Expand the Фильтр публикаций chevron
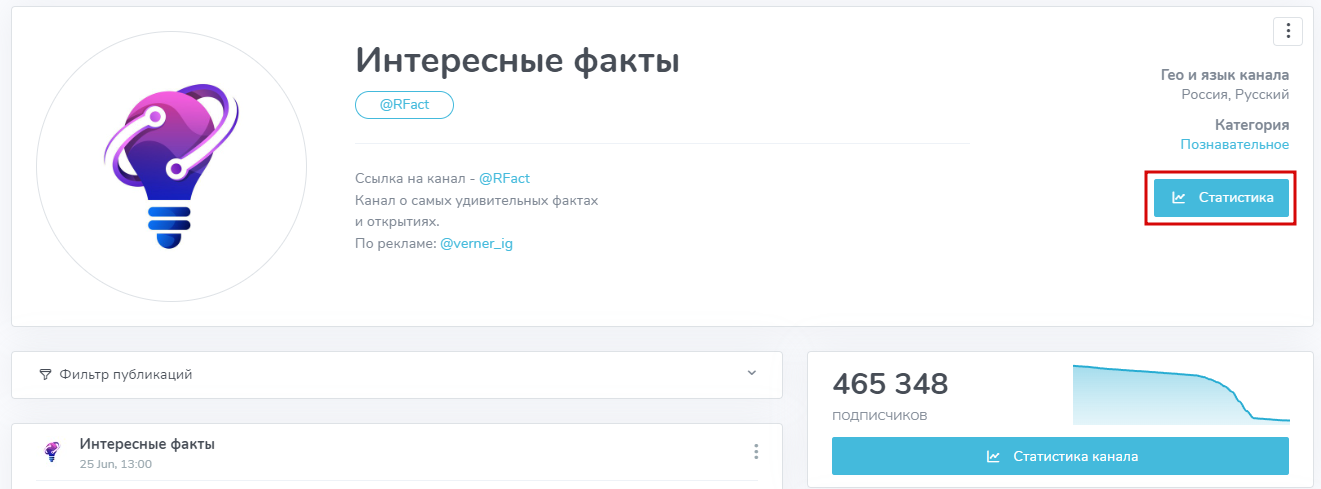The height and width of the screenshot is (489, 1321). click(752, 373)
